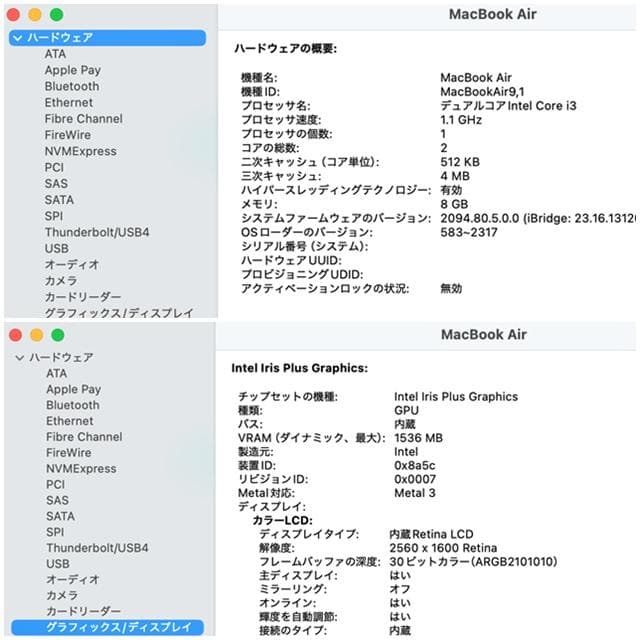640x640 pixels.
Task: Click the revision ID 0x0007 value
Action: [x=415, y=480]
